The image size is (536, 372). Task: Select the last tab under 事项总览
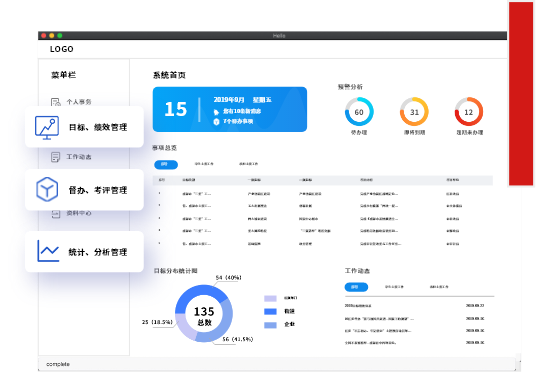(248, 164)
